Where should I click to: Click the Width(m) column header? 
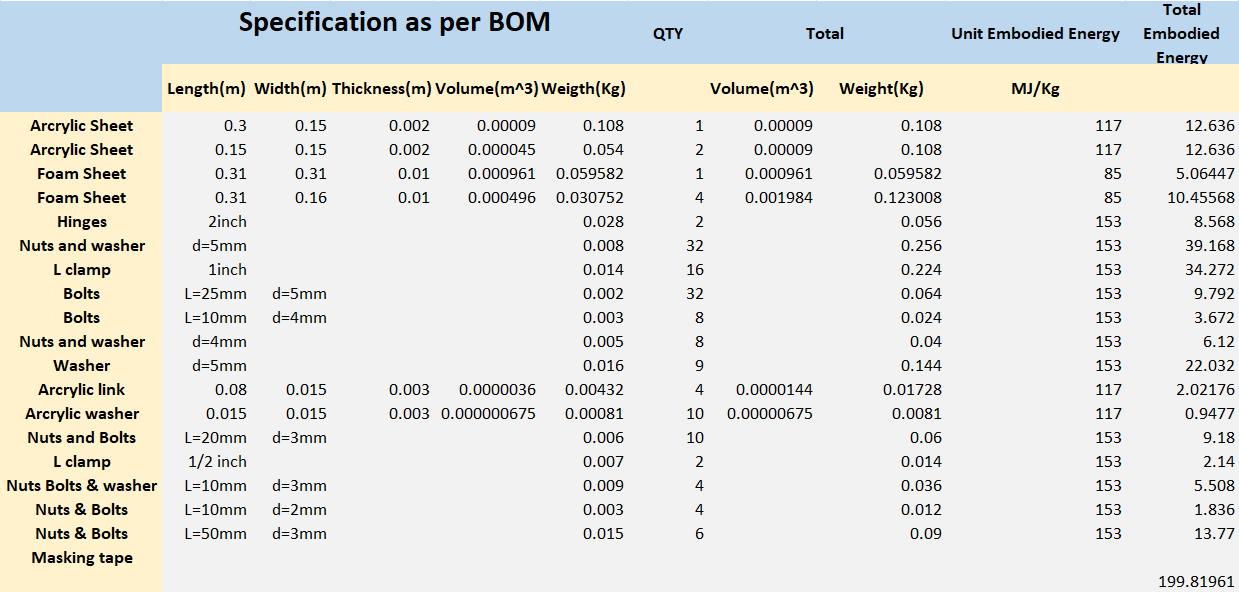coord(290,89)
